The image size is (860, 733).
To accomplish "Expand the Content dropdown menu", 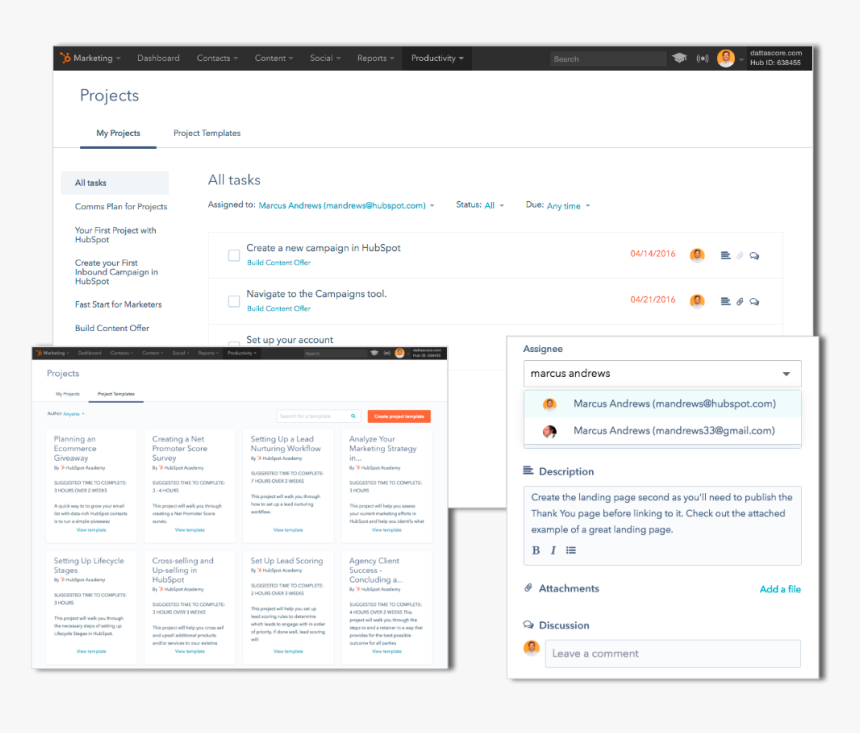I will coord(274,58).
